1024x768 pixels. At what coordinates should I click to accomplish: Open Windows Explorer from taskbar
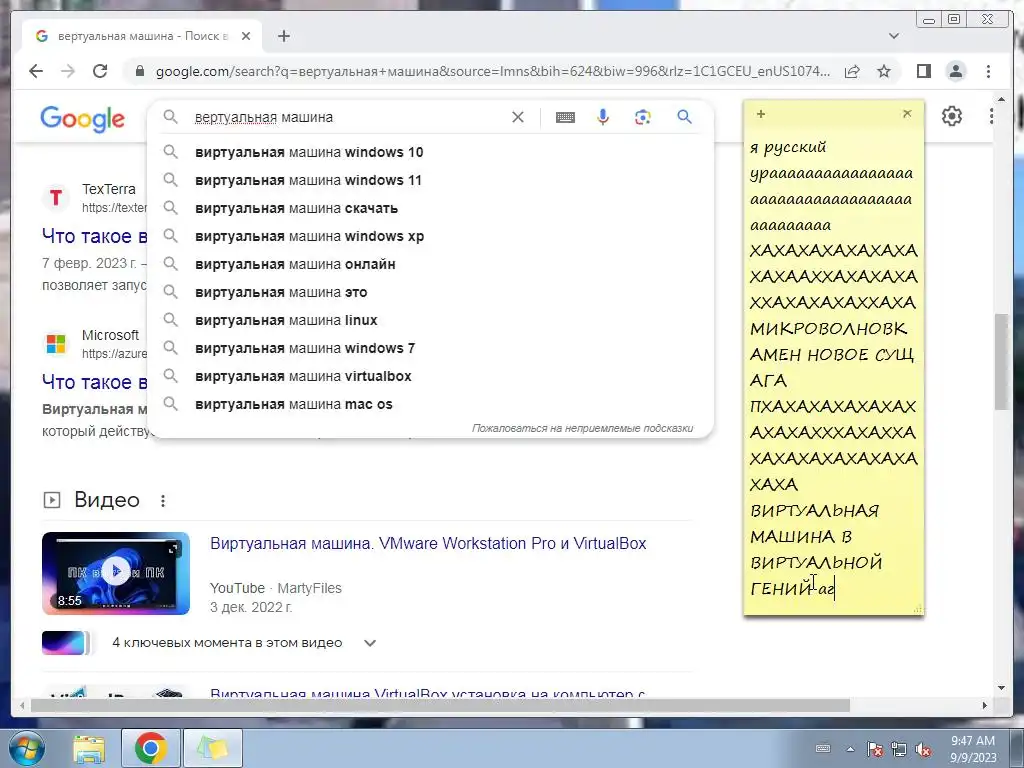89,748
